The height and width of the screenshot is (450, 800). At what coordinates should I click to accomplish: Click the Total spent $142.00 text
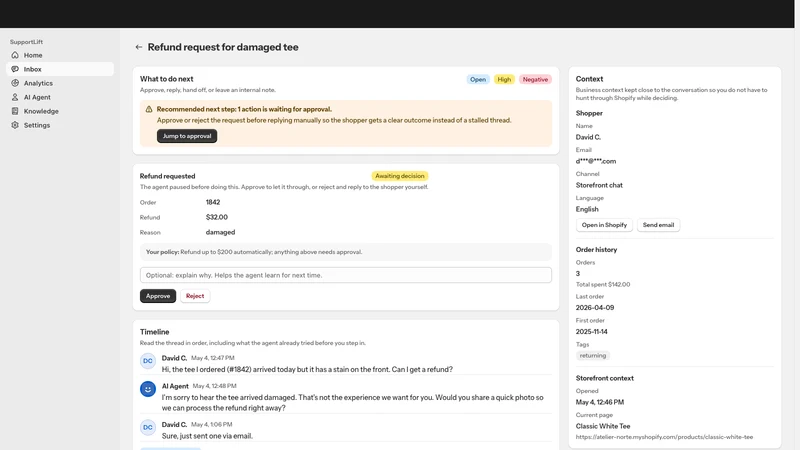603,285
